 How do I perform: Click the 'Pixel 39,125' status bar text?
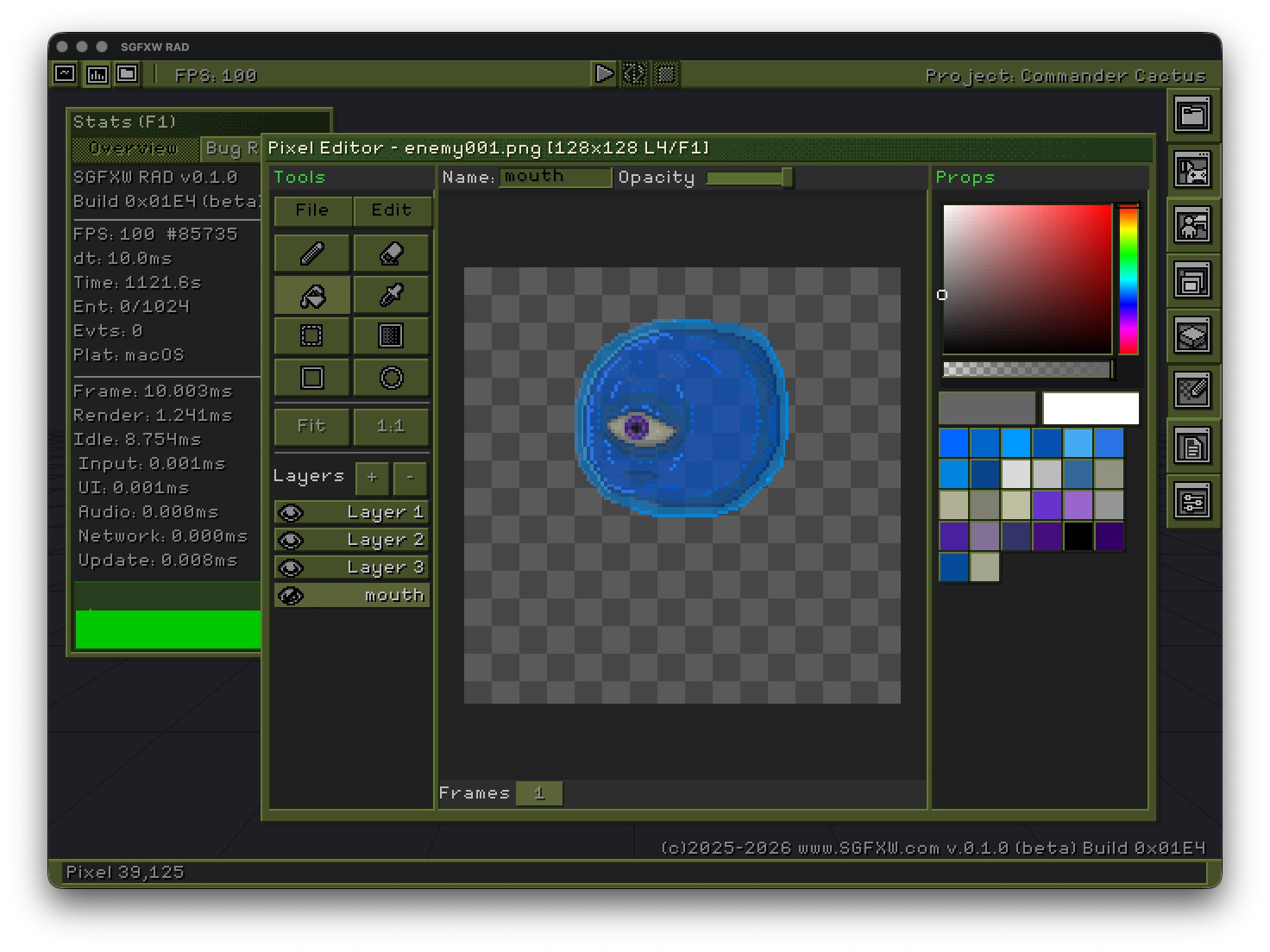pos(125,872)
